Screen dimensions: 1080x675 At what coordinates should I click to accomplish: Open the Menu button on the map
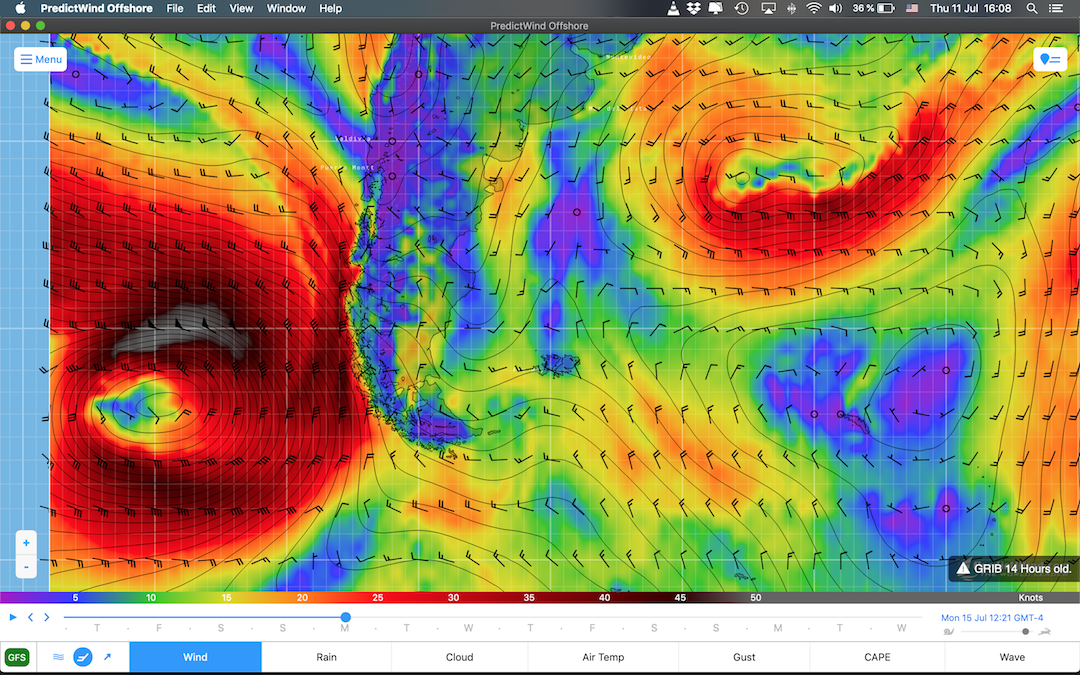pyautogui.click(x=41, y=59)
